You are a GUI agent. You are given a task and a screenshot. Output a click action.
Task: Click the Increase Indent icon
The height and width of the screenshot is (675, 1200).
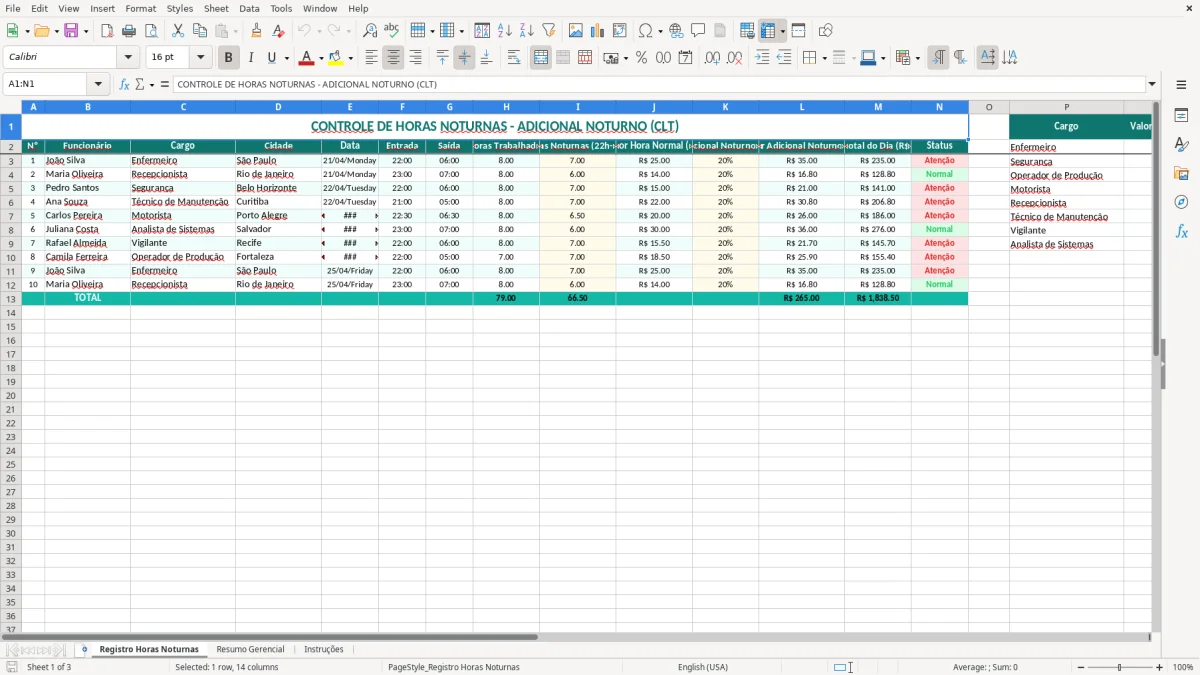762,58
